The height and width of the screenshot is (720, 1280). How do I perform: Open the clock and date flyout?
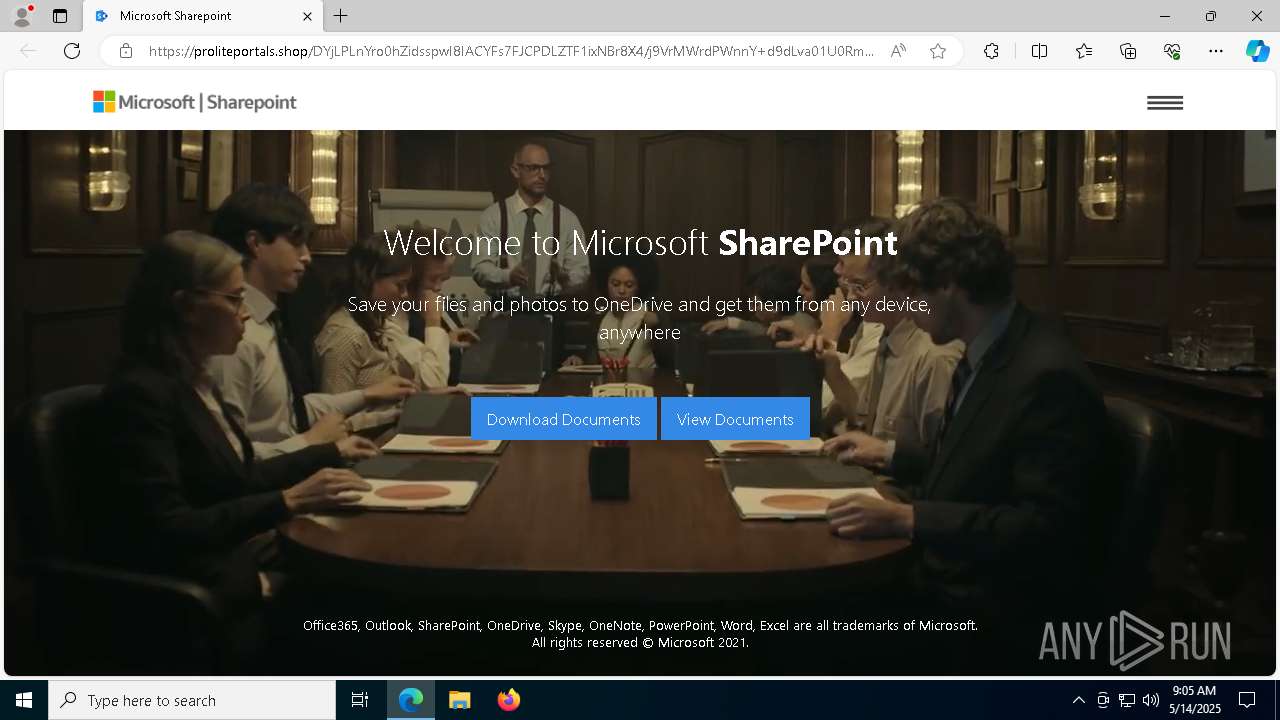tap(1195, 700)
